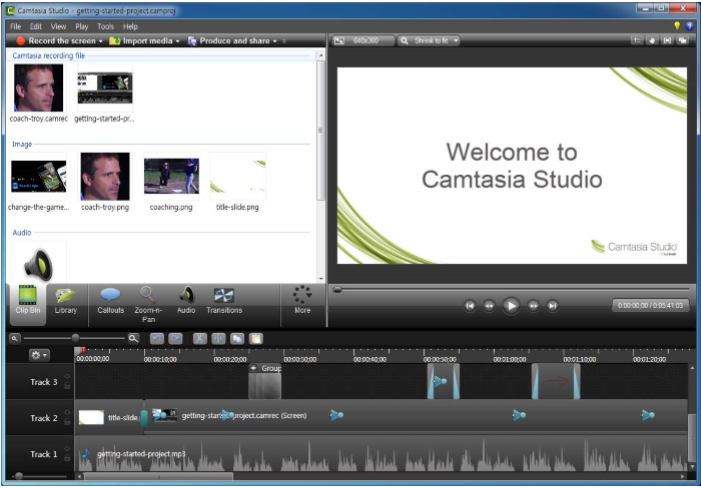Step forward in the preview

click(x=533, y=306)
